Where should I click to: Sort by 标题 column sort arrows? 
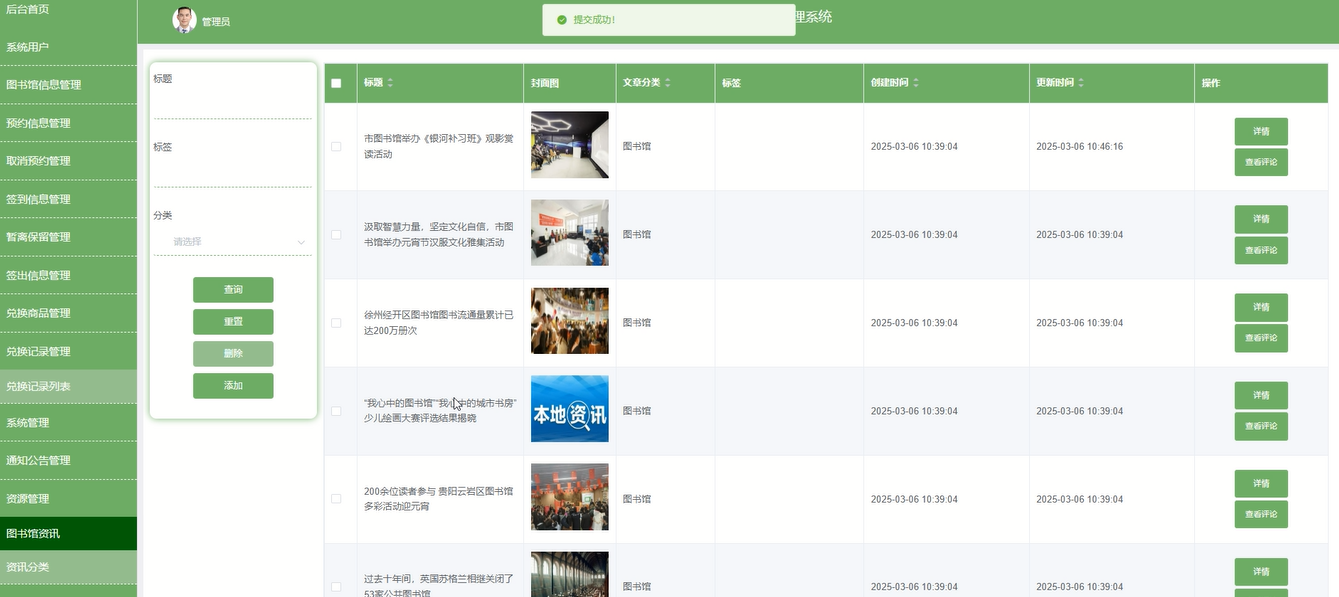point(391,83)
